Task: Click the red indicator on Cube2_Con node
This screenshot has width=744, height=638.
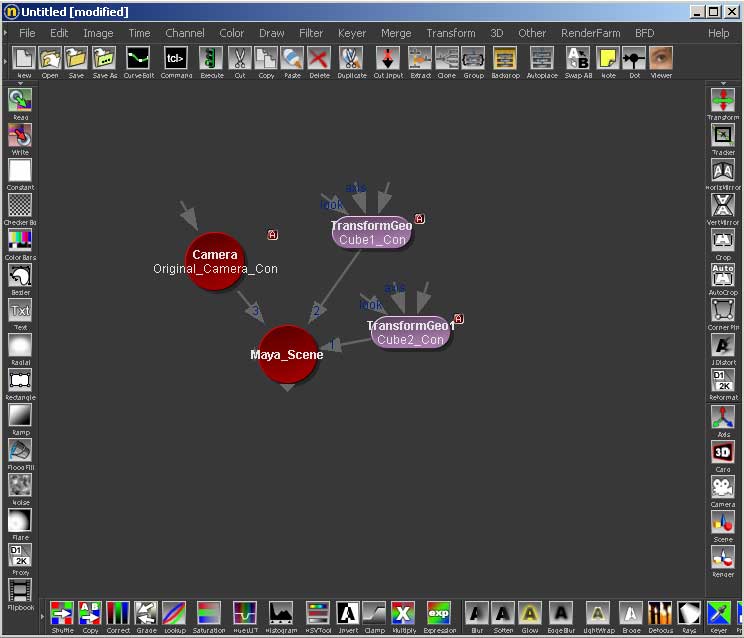Action: (x=458, y=319)
